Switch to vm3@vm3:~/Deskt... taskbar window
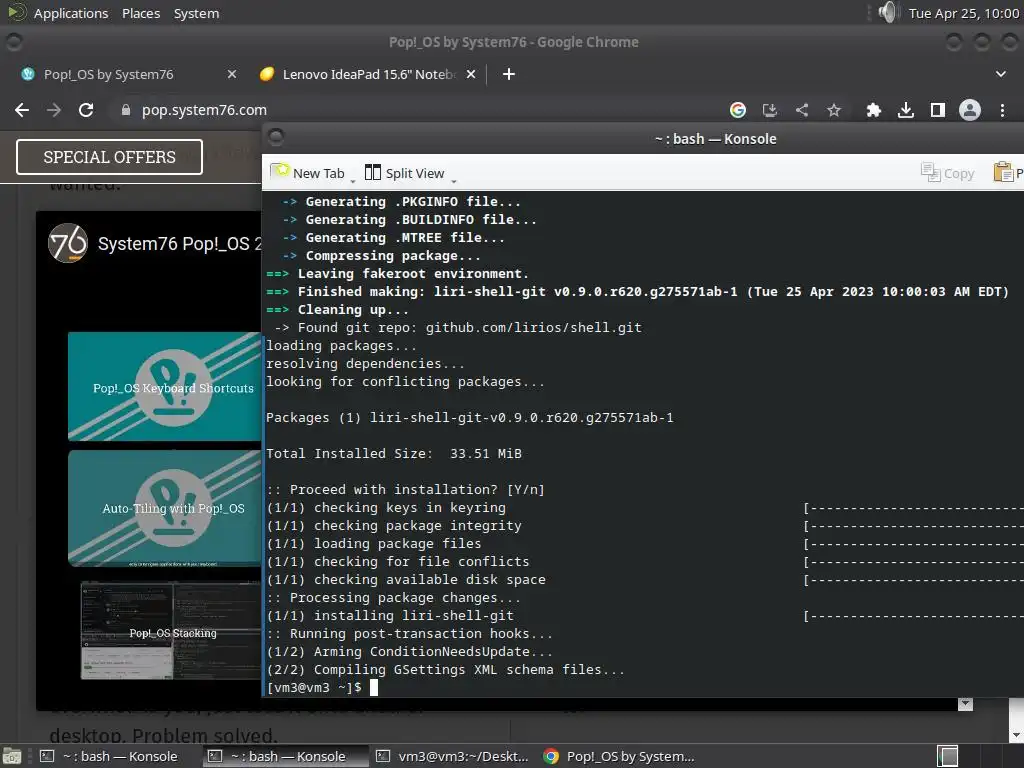Viewport: 1024px width, 768px height. tap(453, 756)
